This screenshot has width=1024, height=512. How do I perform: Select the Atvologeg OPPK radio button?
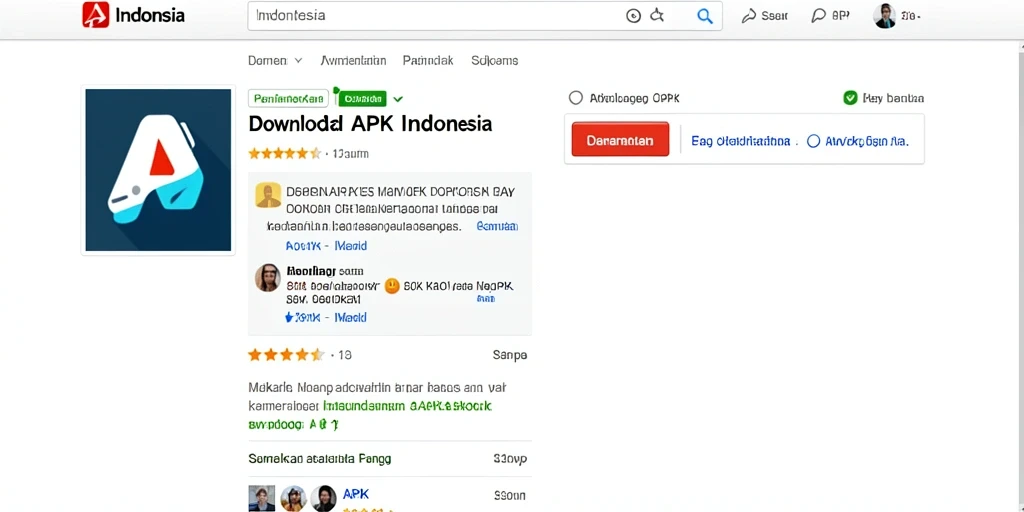[x=575, y=98]
